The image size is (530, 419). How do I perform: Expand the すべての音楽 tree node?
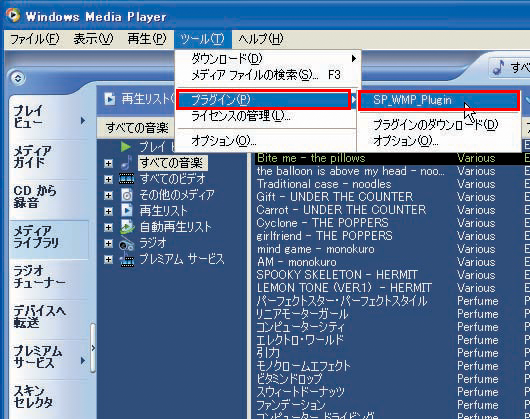point(108,163)
